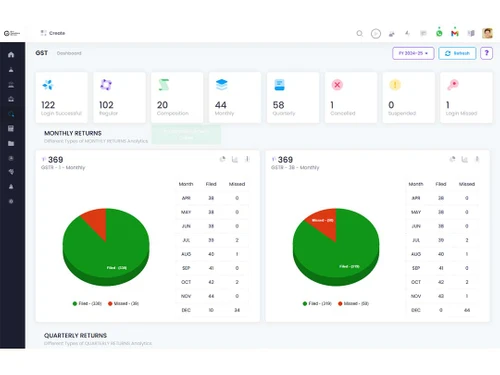Viewport: 500px width, 375px height.
Task: Open the 102 Regular card
Action: 119,98
